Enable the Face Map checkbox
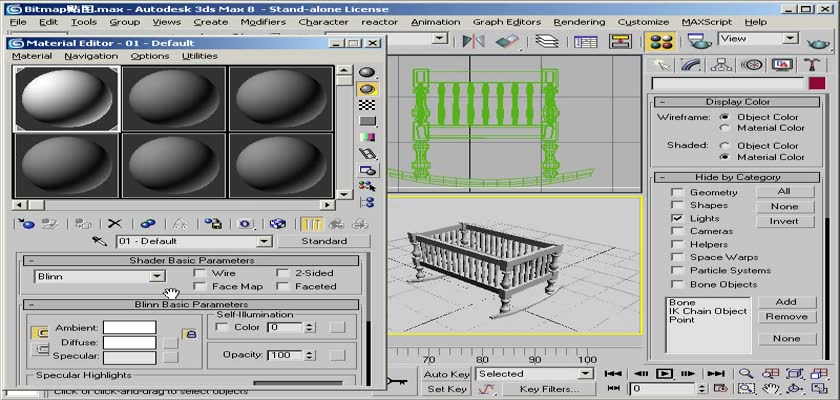The image size is (840, 400). pos(200,286)
